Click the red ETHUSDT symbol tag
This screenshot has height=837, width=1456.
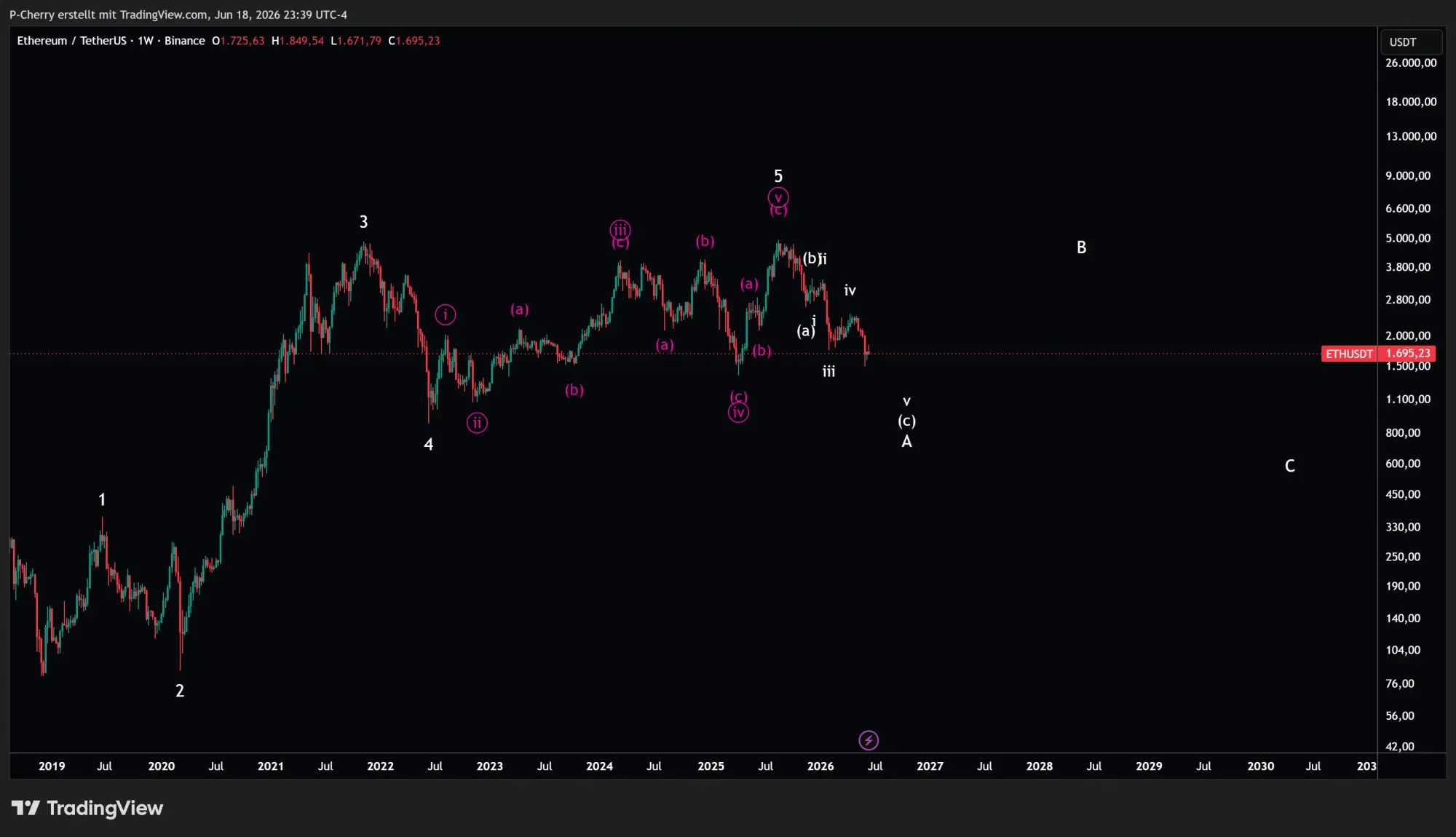(1349, 354)
